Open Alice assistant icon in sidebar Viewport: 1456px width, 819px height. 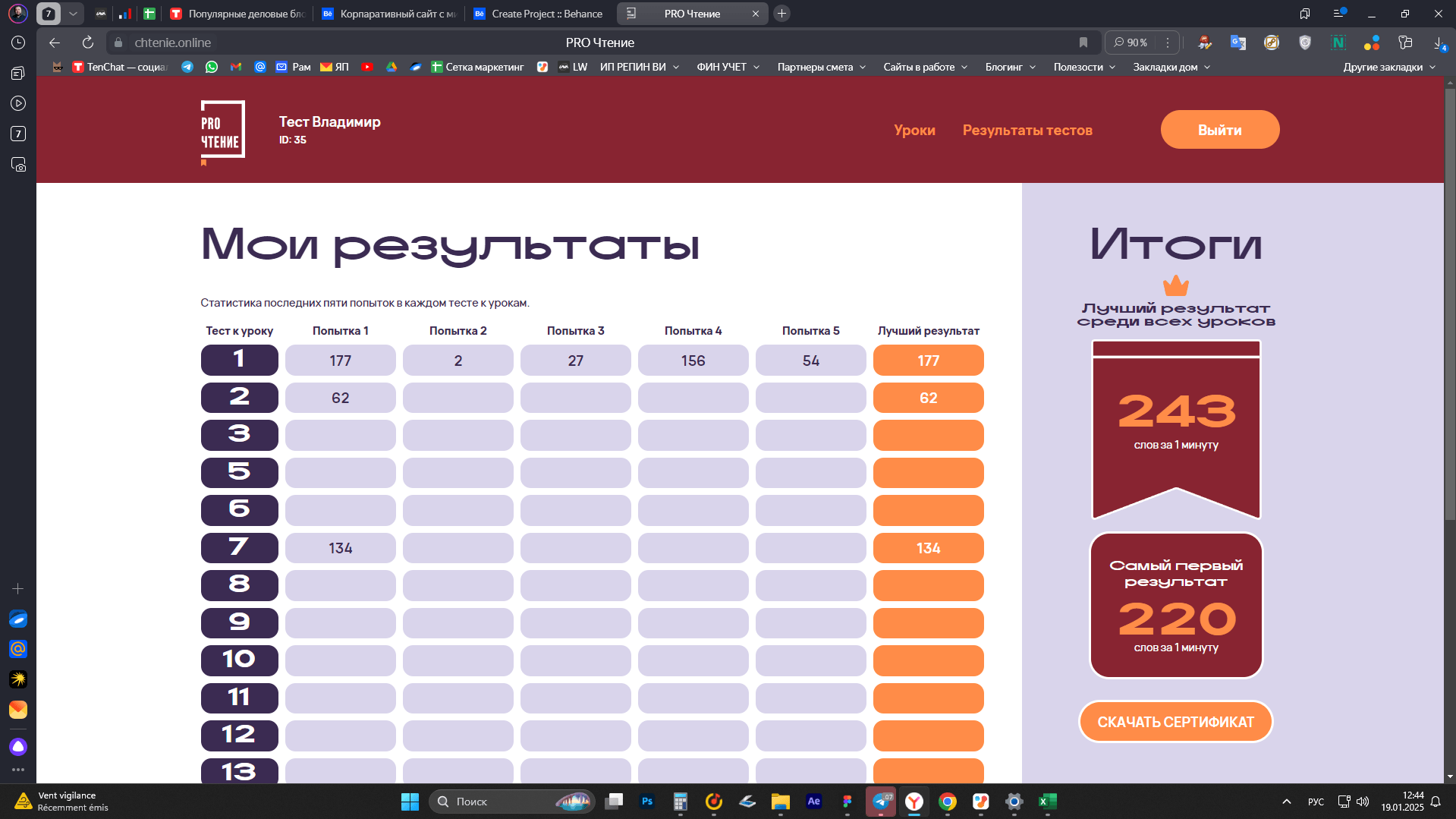tap(18, 747)
